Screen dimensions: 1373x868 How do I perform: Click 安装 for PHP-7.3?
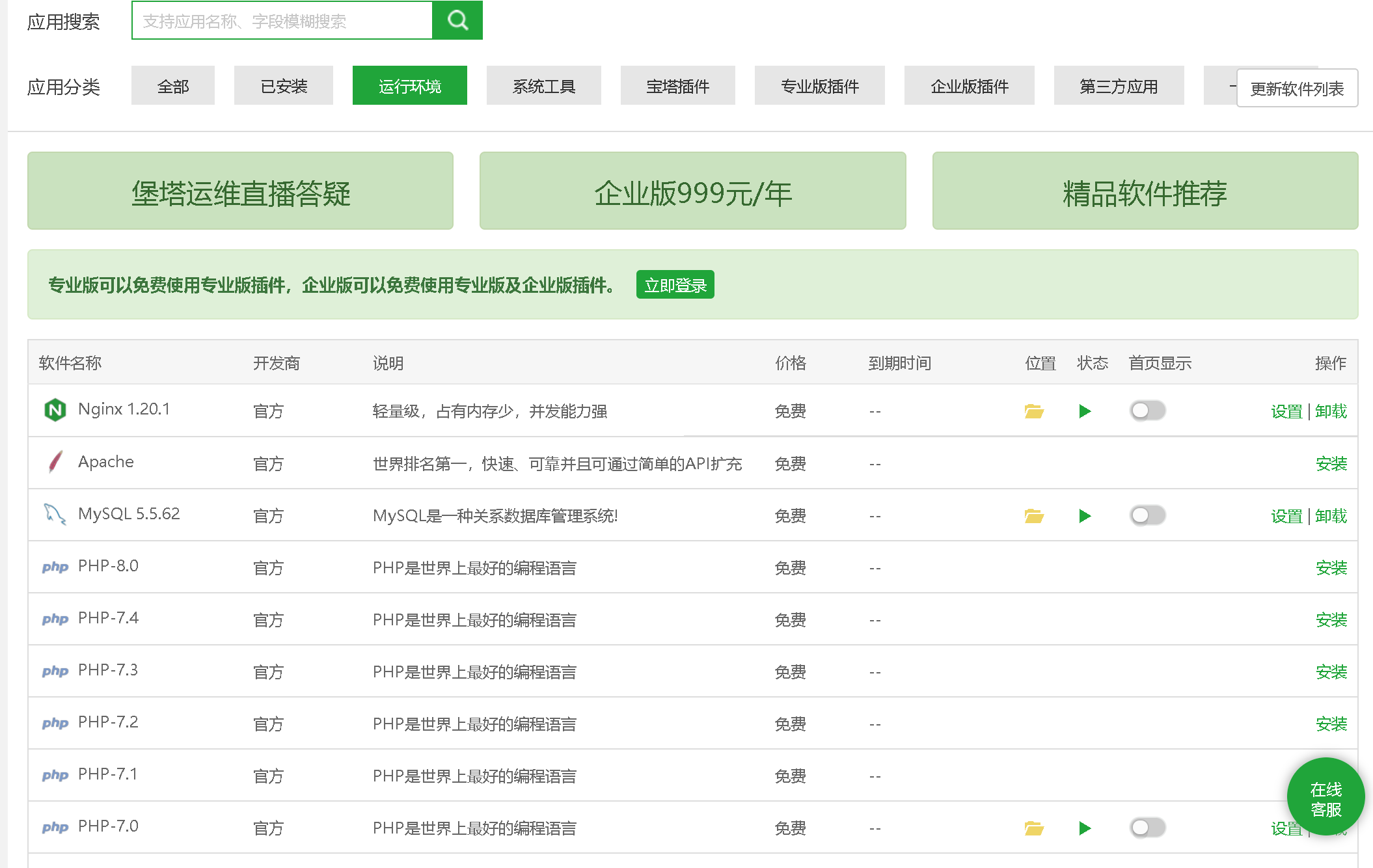tap(1331, 671)
